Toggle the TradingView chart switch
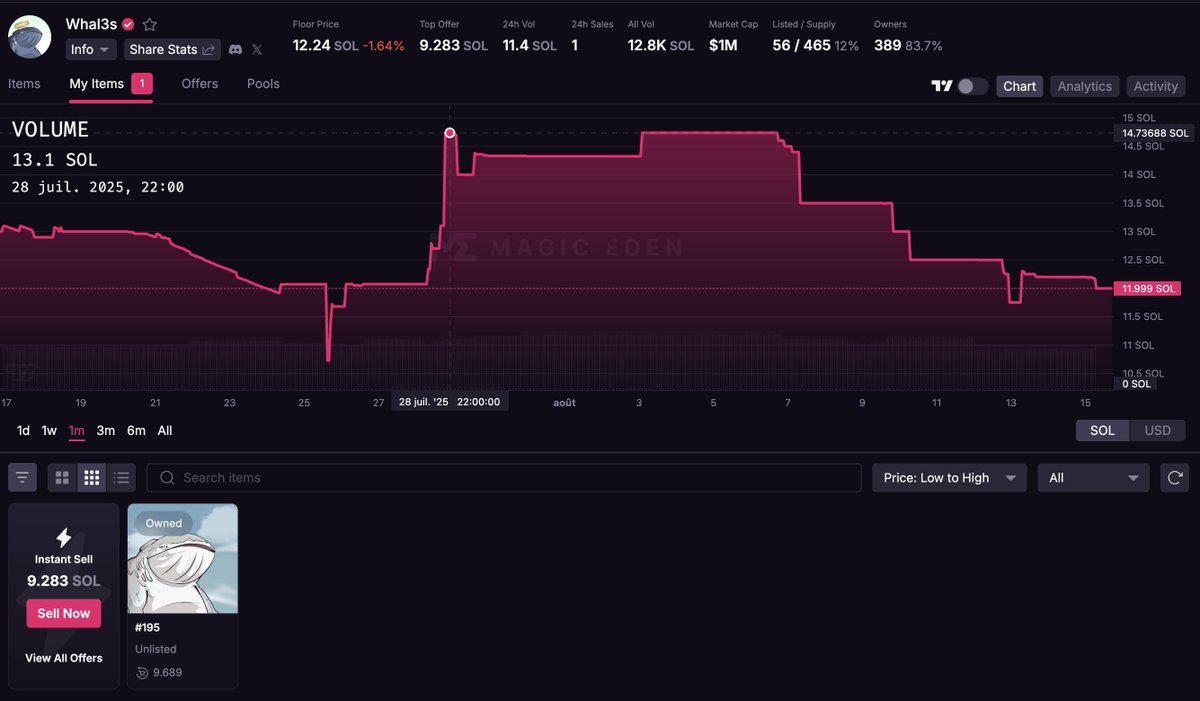Viewport: 1200px width, 701px height. pos(973,86)
